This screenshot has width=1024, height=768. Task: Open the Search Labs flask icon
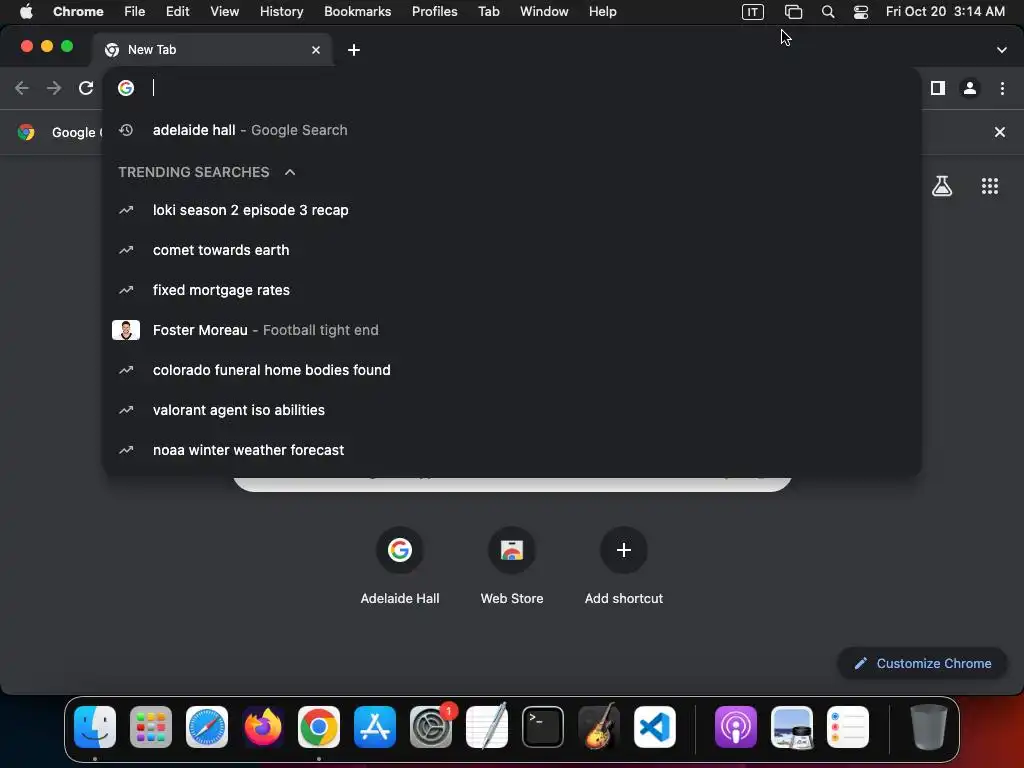[x=942, y=186]
